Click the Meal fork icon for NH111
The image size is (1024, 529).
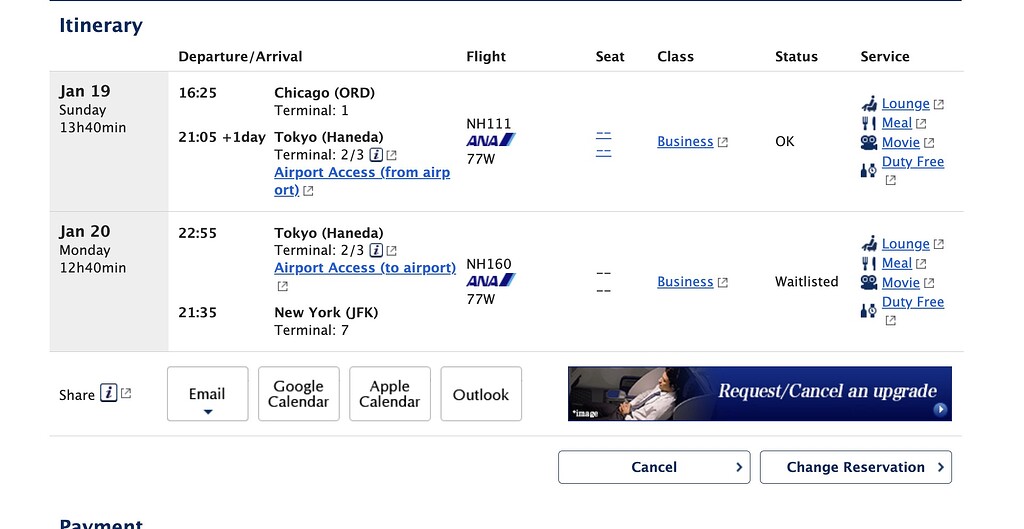[869, 123]
